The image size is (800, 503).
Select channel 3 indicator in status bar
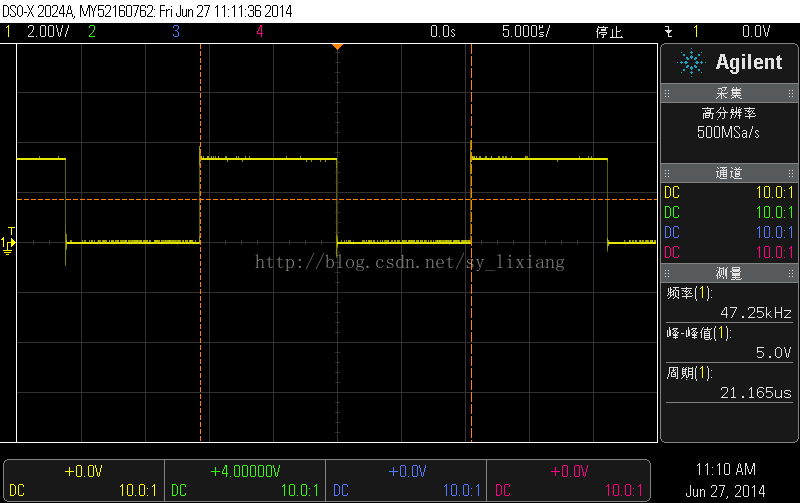[176, 32]
